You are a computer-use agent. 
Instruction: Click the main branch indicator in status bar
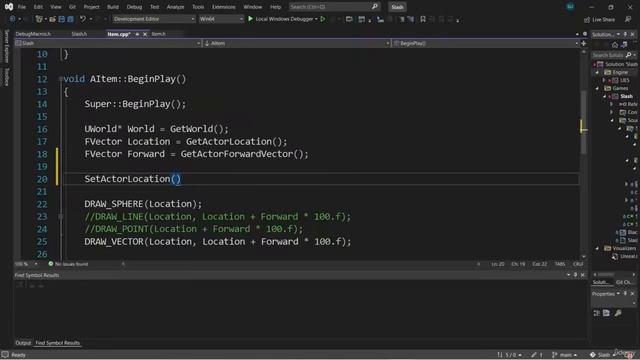(564, 355)
